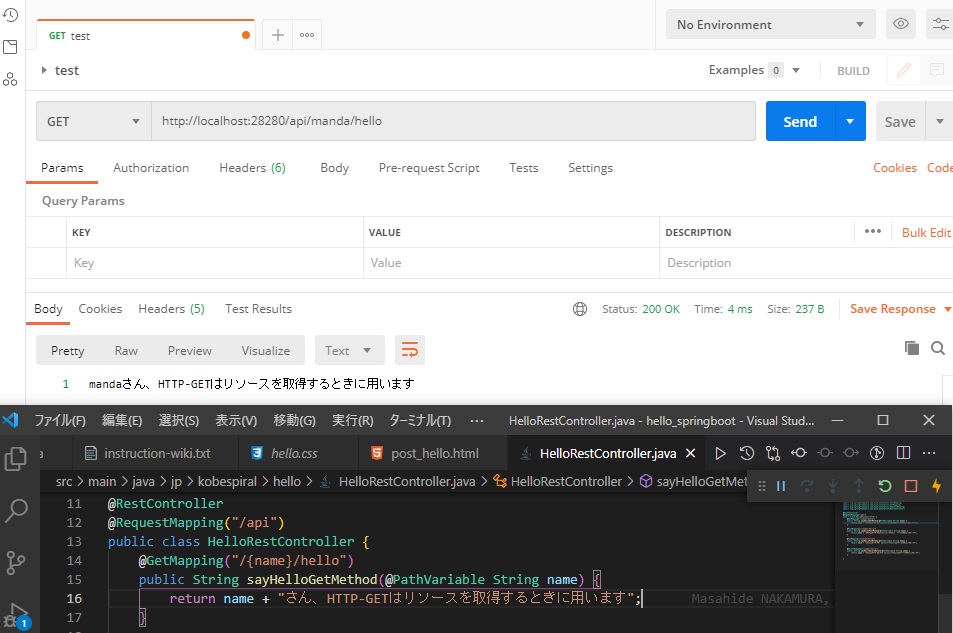This screenshot has width=953, height=633.
Task: Click the word-wrap icon in response body
Action: [x=410, y=350]
